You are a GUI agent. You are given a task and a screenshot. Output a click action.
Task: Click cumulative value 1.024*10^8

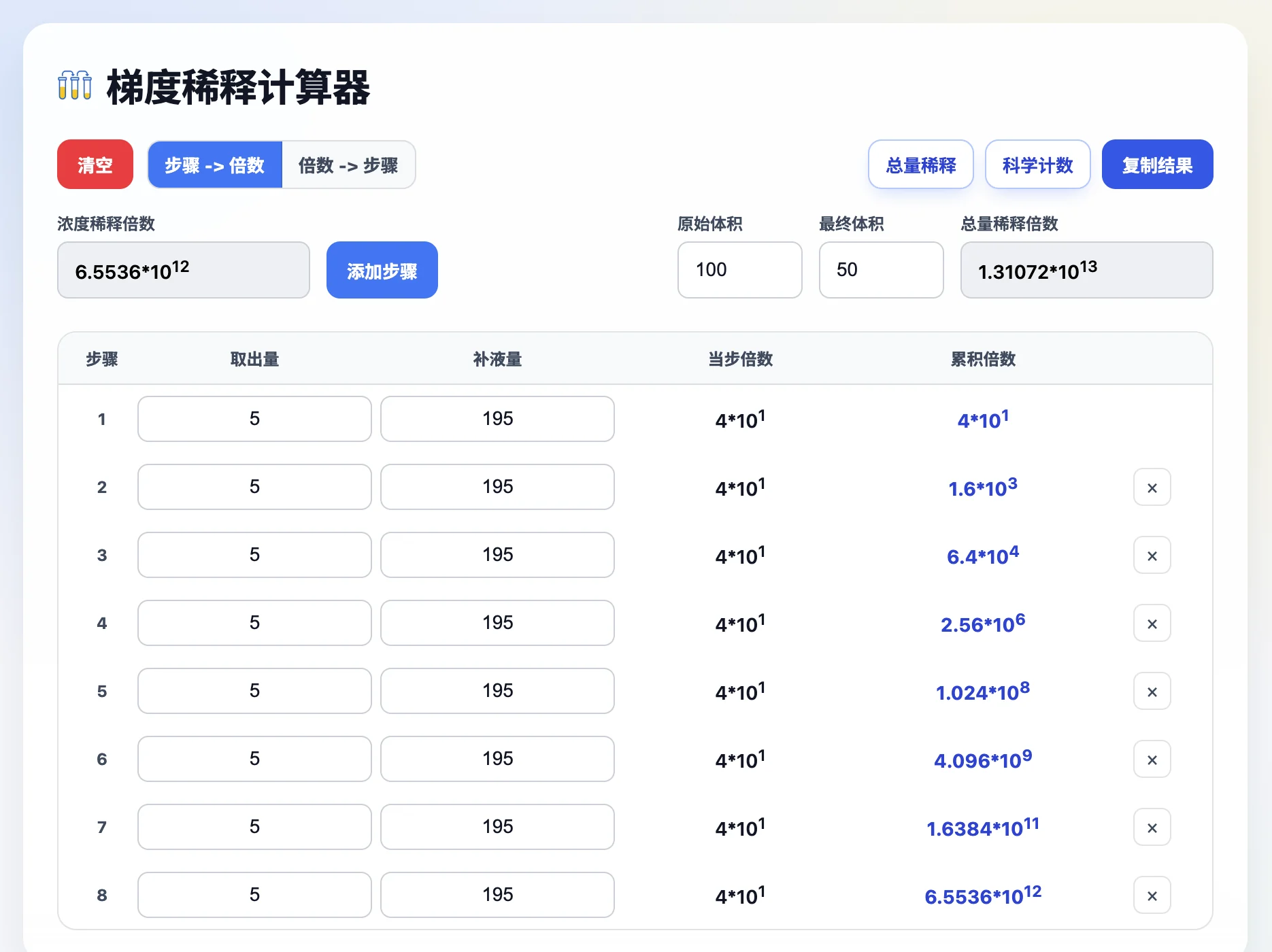pyautogui.click(x=983, y=691)
